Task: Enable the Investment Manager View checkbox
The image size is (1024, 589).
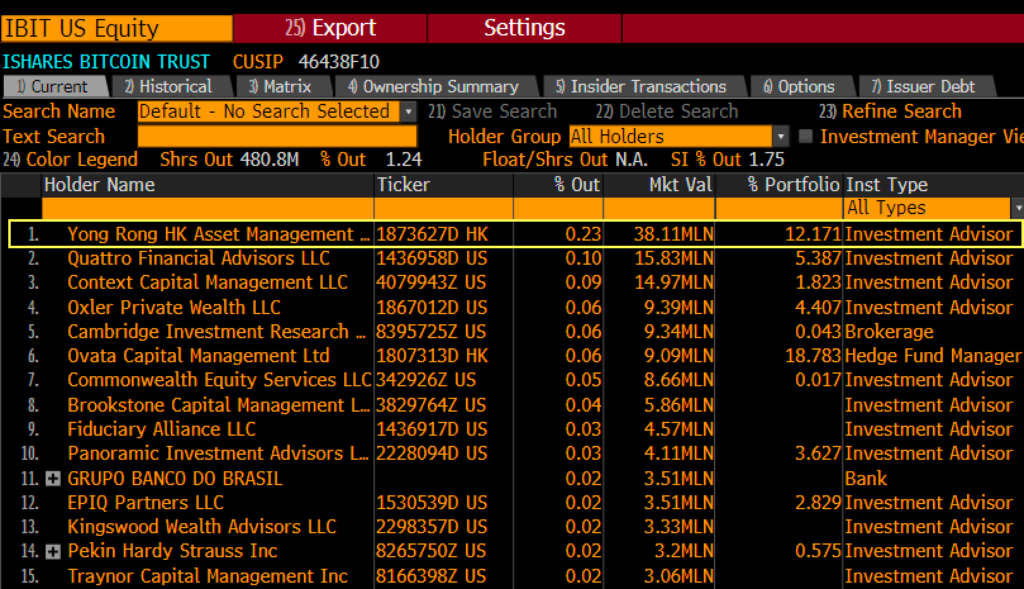Action: tap(806, 136)
